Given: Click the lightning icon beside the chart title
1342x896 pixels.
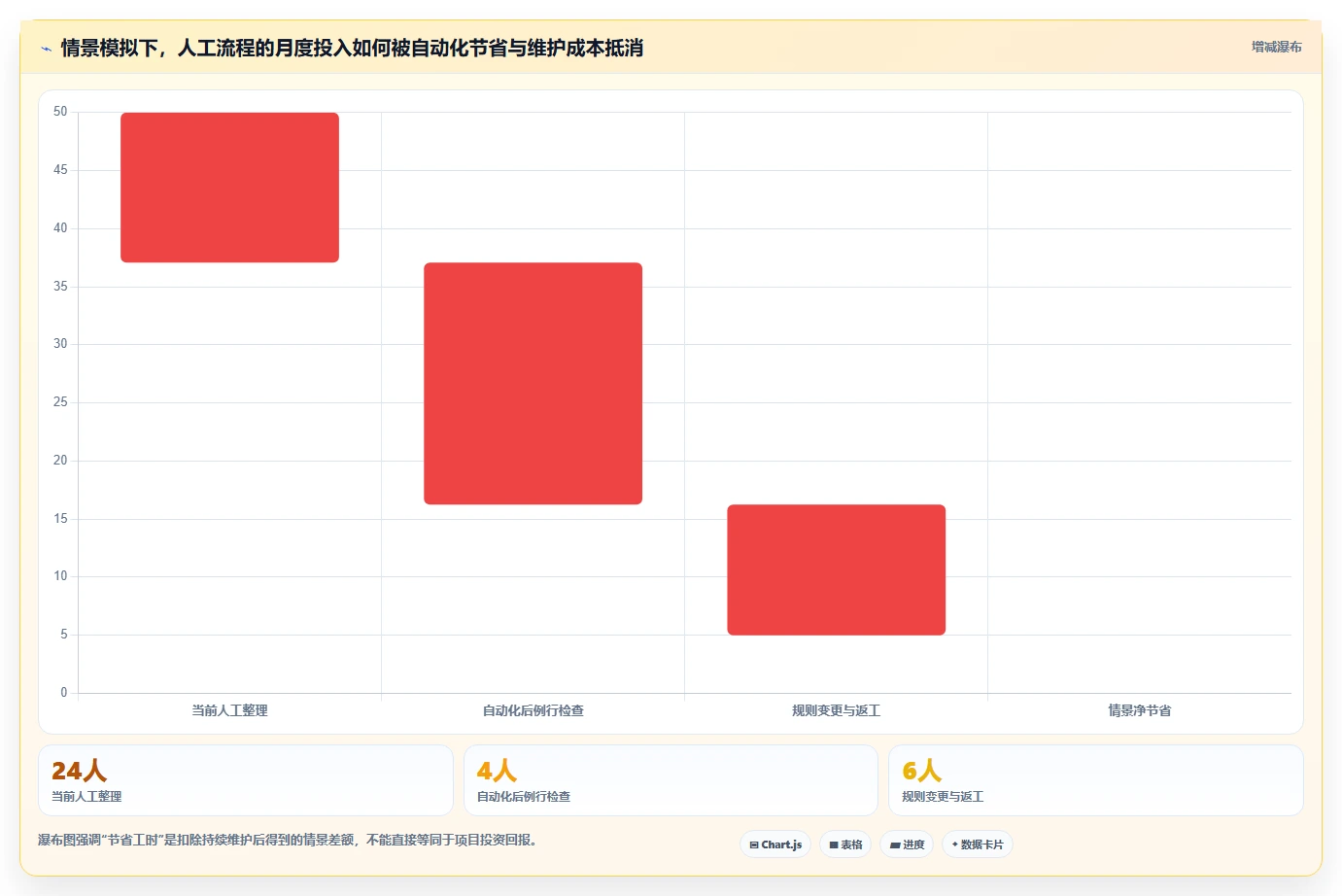Looking at the screenshot, I should coord(46,49).
